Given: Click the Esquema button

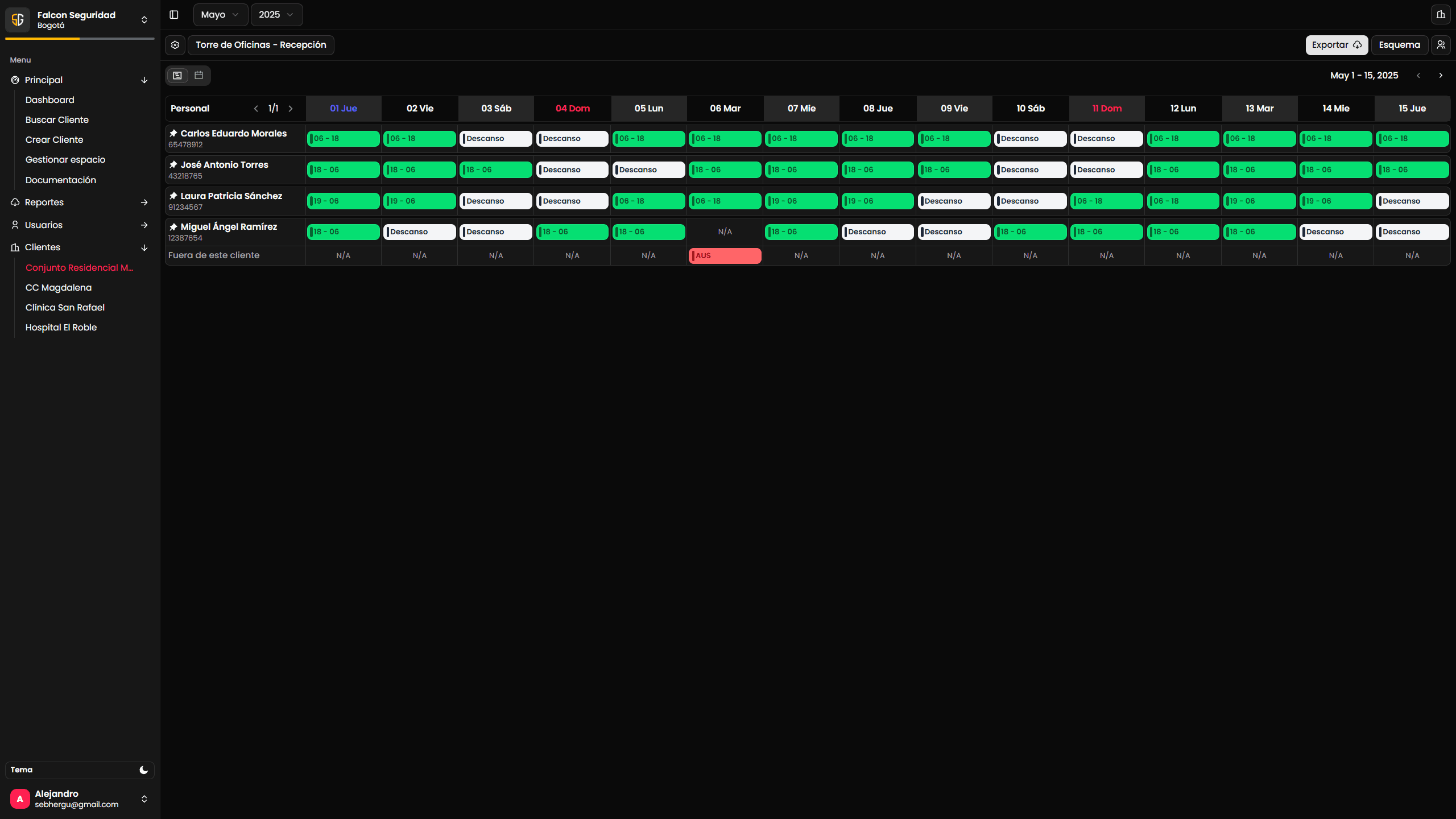Looking at the screenshot, I should tap(1399, 45).
